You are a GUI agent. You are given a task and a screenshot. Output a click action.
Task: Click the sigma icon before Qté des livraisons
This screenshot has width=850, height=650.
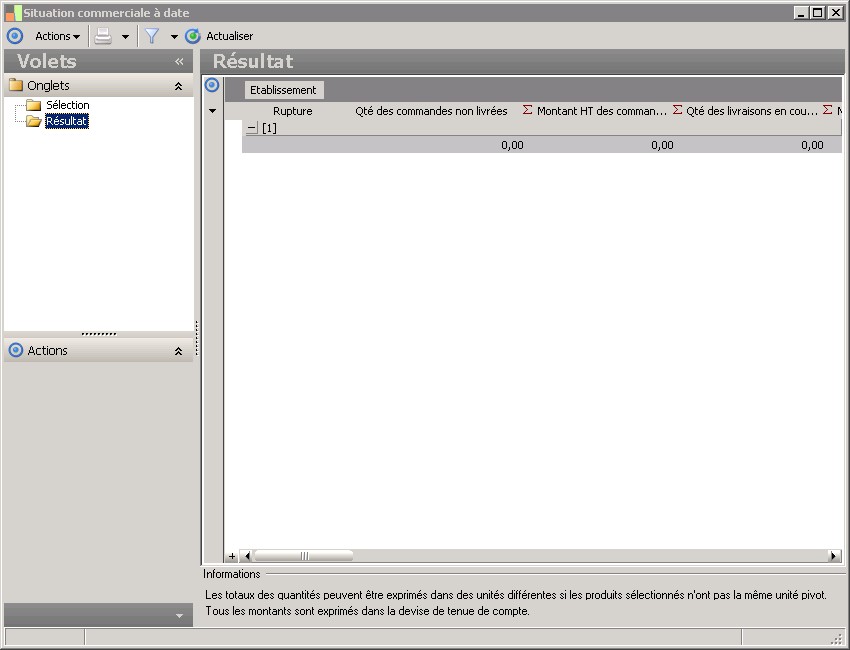coord(677,111)
